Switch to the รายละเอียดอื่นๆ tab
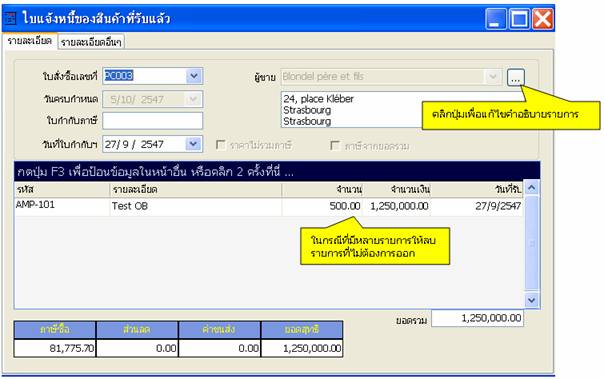The height and width of the screenshot is (379, 604). [91, 42]
